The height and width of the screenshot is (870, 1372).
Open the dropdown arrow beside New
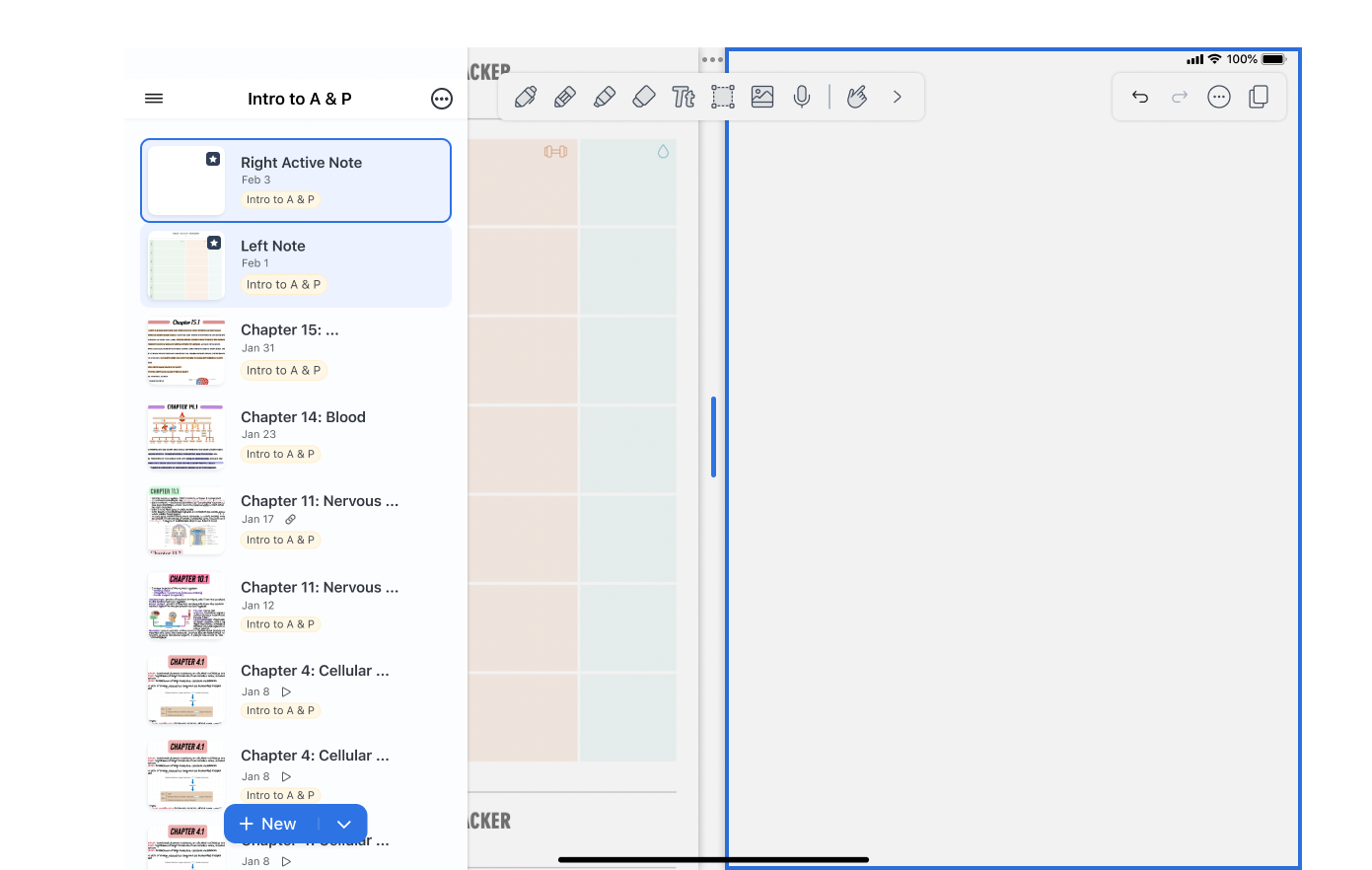pyautogui.click(x=344, y=825)
